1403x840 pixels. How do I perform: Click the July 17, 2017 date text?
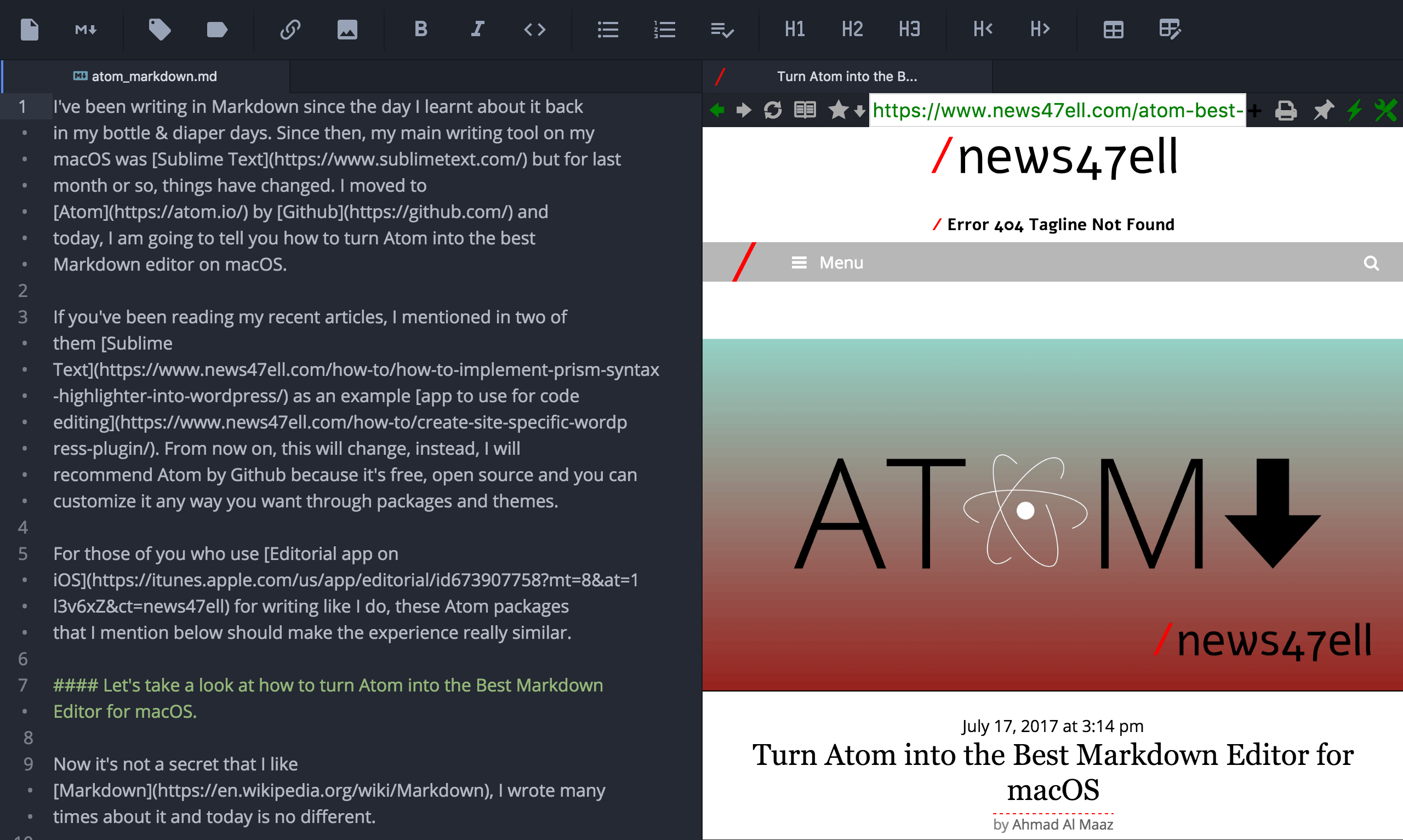point(1053,725)
